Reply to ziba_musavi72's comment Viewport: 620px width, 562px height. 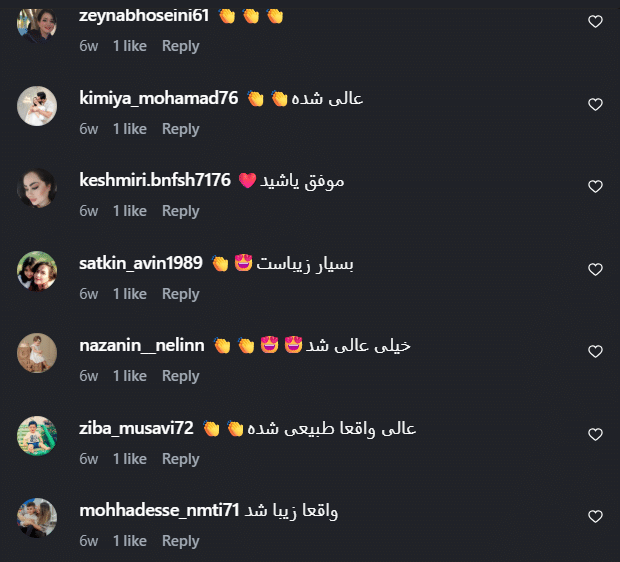coord(181,459)
